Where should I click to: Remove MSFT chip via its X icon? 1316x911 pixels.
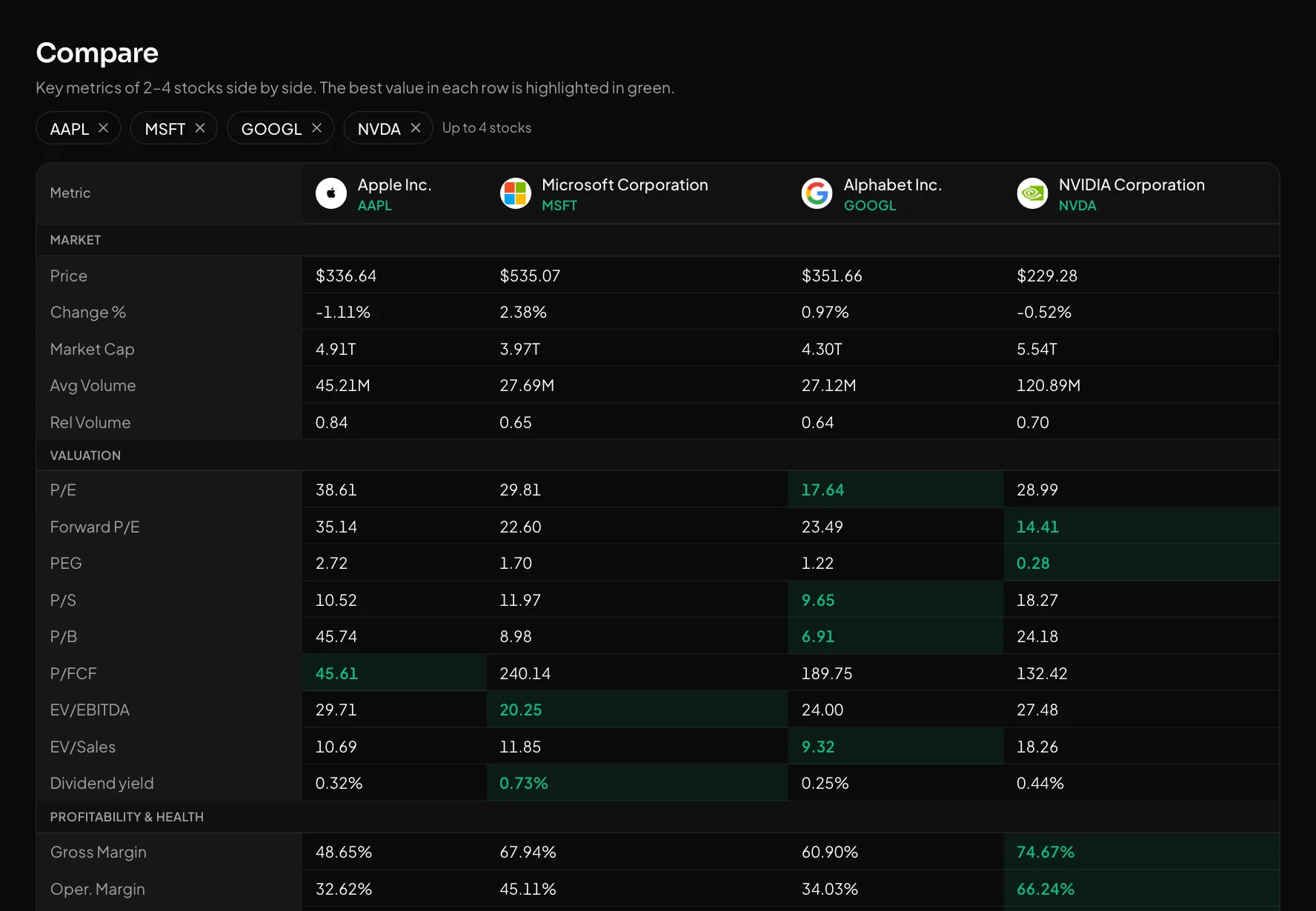point(200,128)
